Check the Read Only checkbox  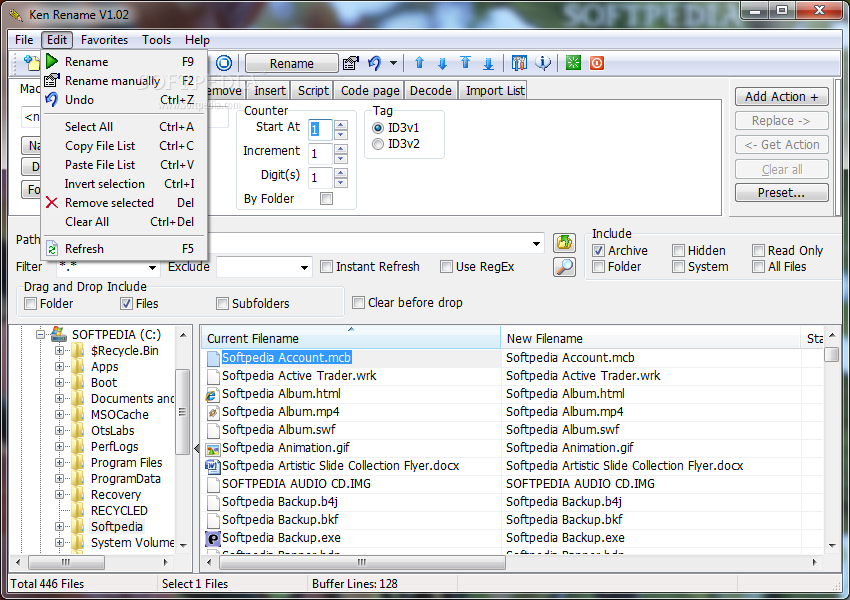(758, 250)
